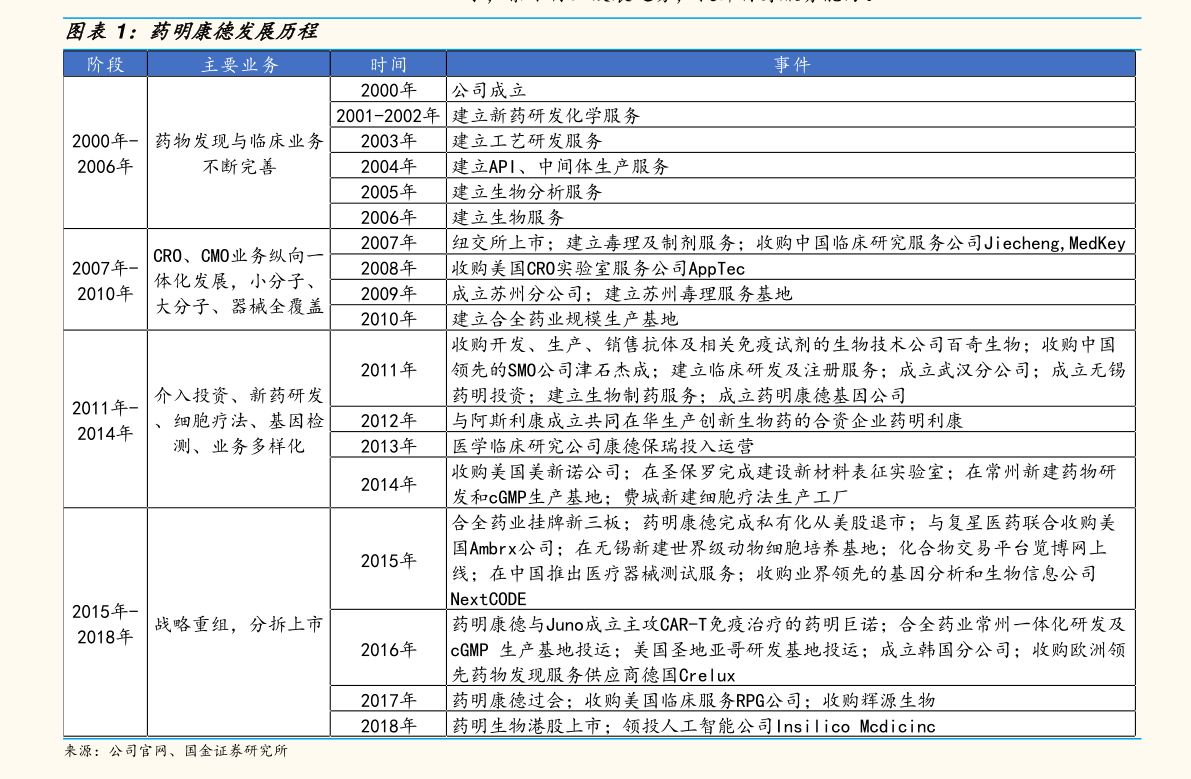Select the 2015年-2018年 stage cell
Screen dimensions: 1191x779
pyautogui.click(x=105, y=624)
